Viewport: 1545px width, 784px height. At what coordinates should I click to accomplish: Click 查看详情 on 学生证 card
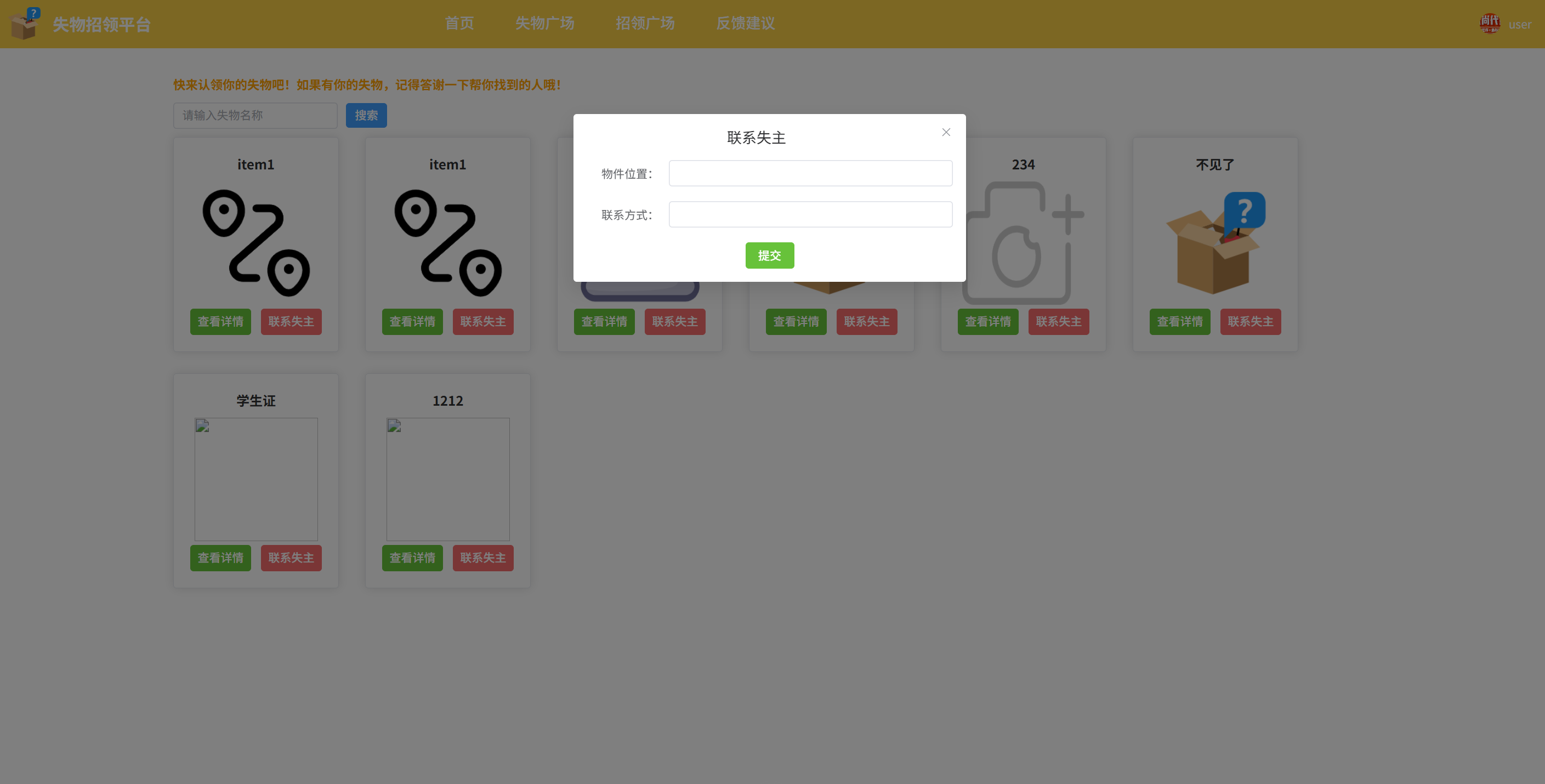click(x=220, y=558)
